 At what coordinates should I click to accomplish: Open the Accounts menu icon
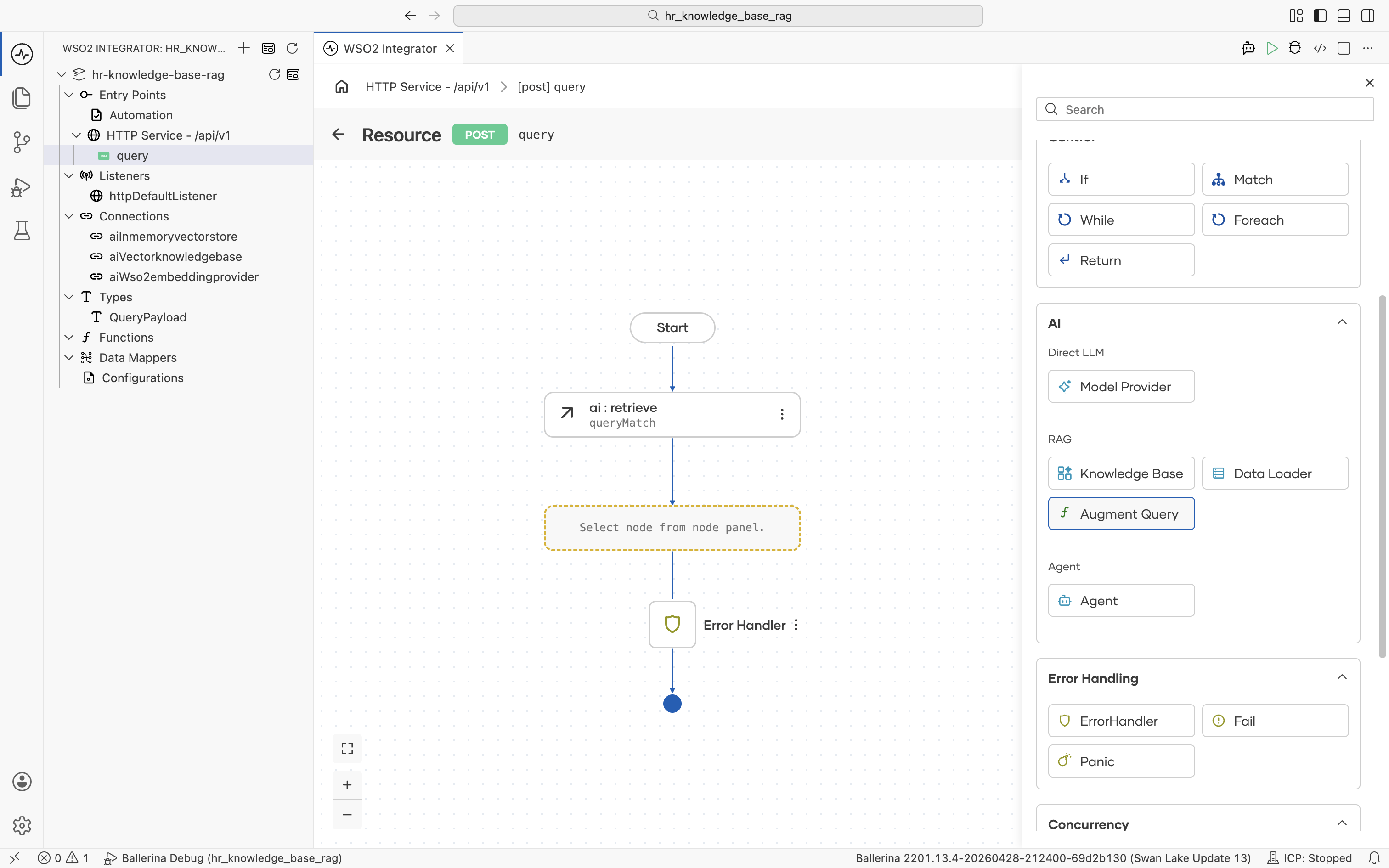tap(22, 781)
